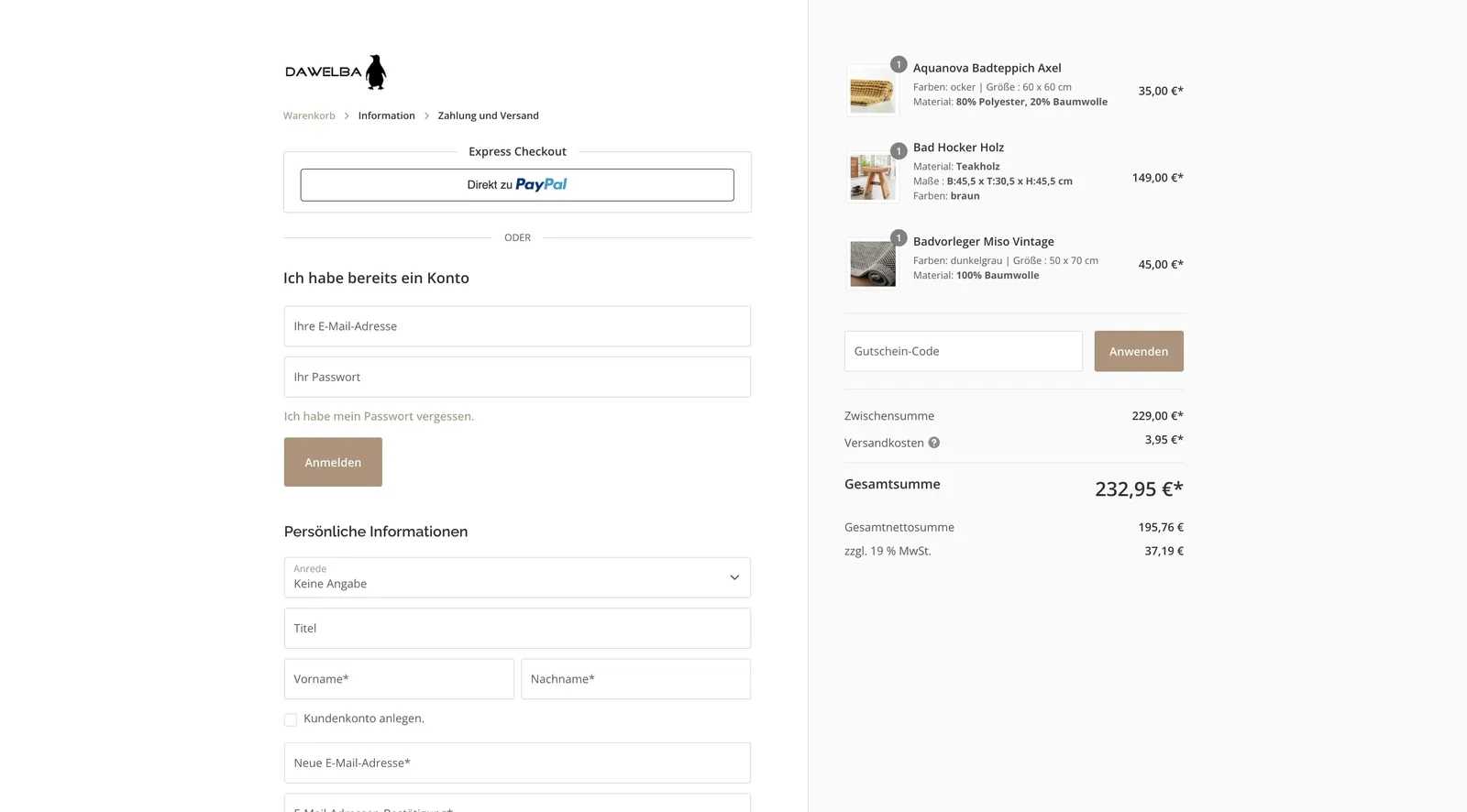Image resolution: width=1467 pixels, height=812 pixels.
Task: Open Bad Hocker Holz product thumbnail
Action: click(873, 177)
